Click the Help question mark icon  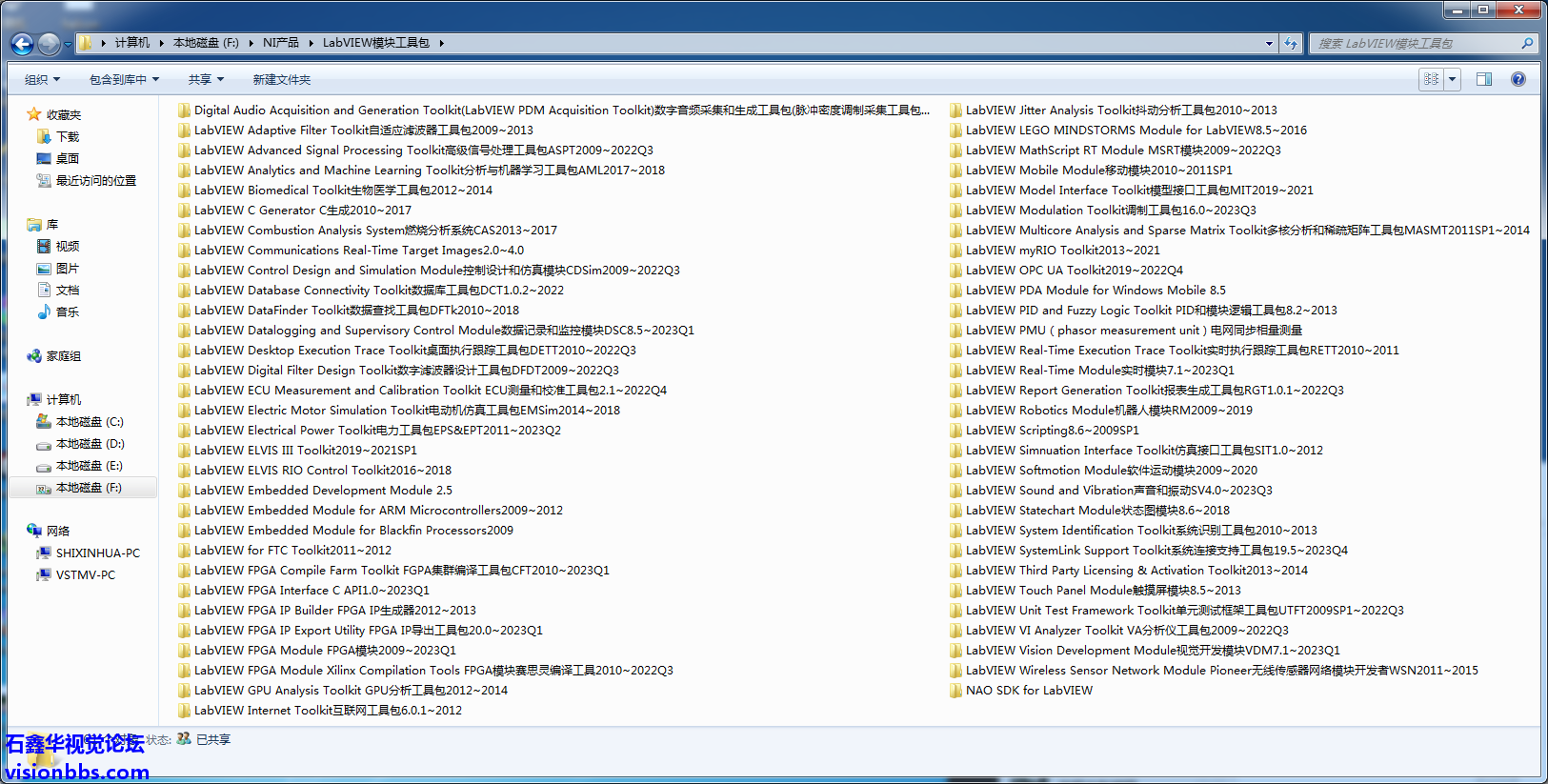pyautogui.click(x=1518, y=79)
